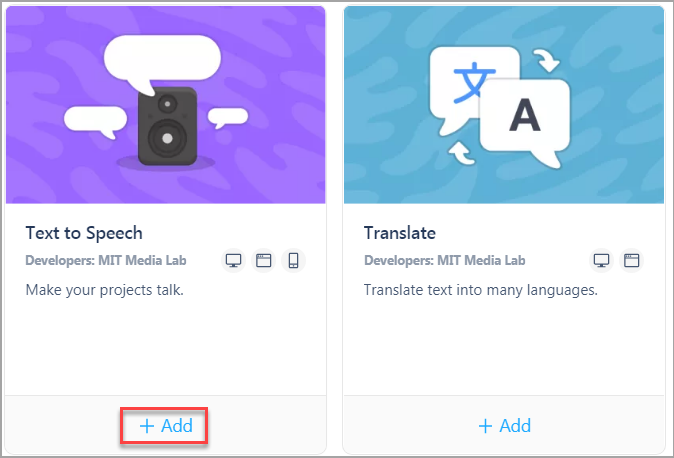Click Developers: MIT Media Lab under Text to Speech
The image size is (674, 458).
click(106, 261)
